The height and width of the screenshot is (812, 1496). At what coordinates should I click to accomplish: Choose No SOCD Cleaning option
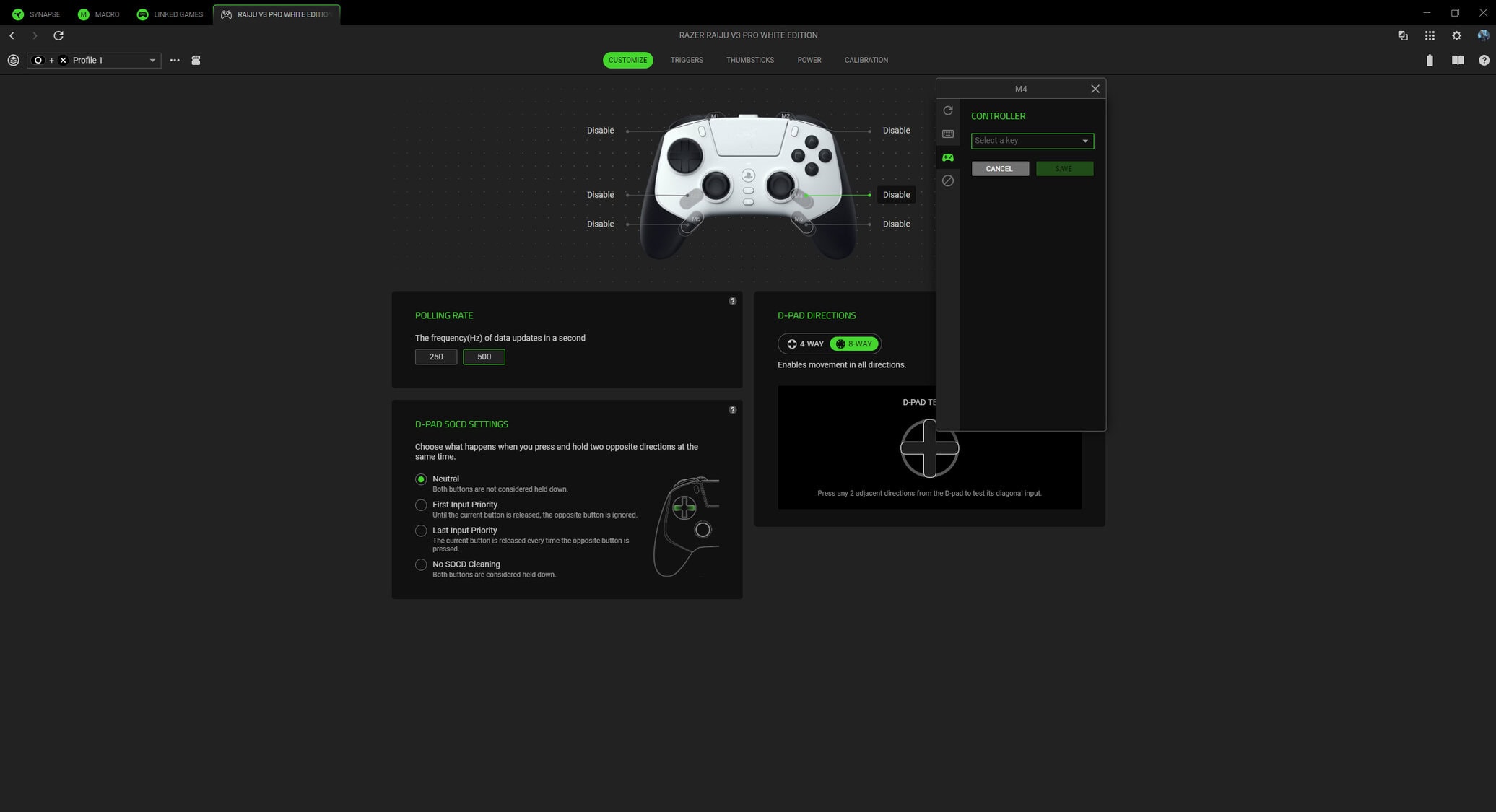coord(421,564)
